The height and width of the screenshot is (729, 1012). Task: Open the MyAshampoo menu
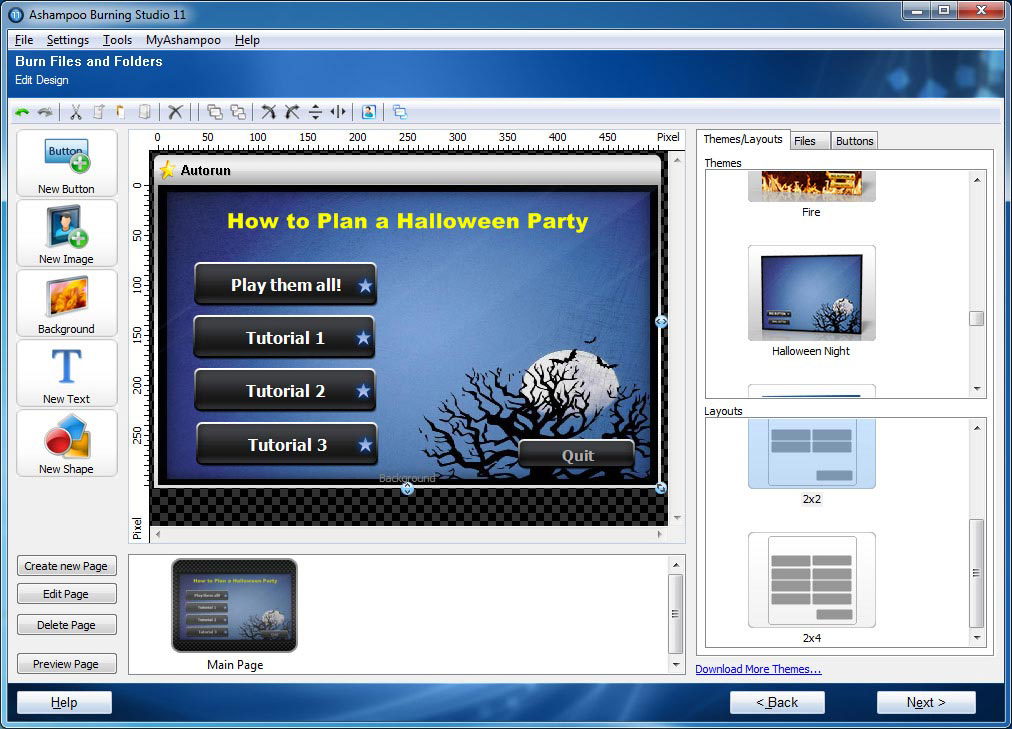click(x=183, y=40)
